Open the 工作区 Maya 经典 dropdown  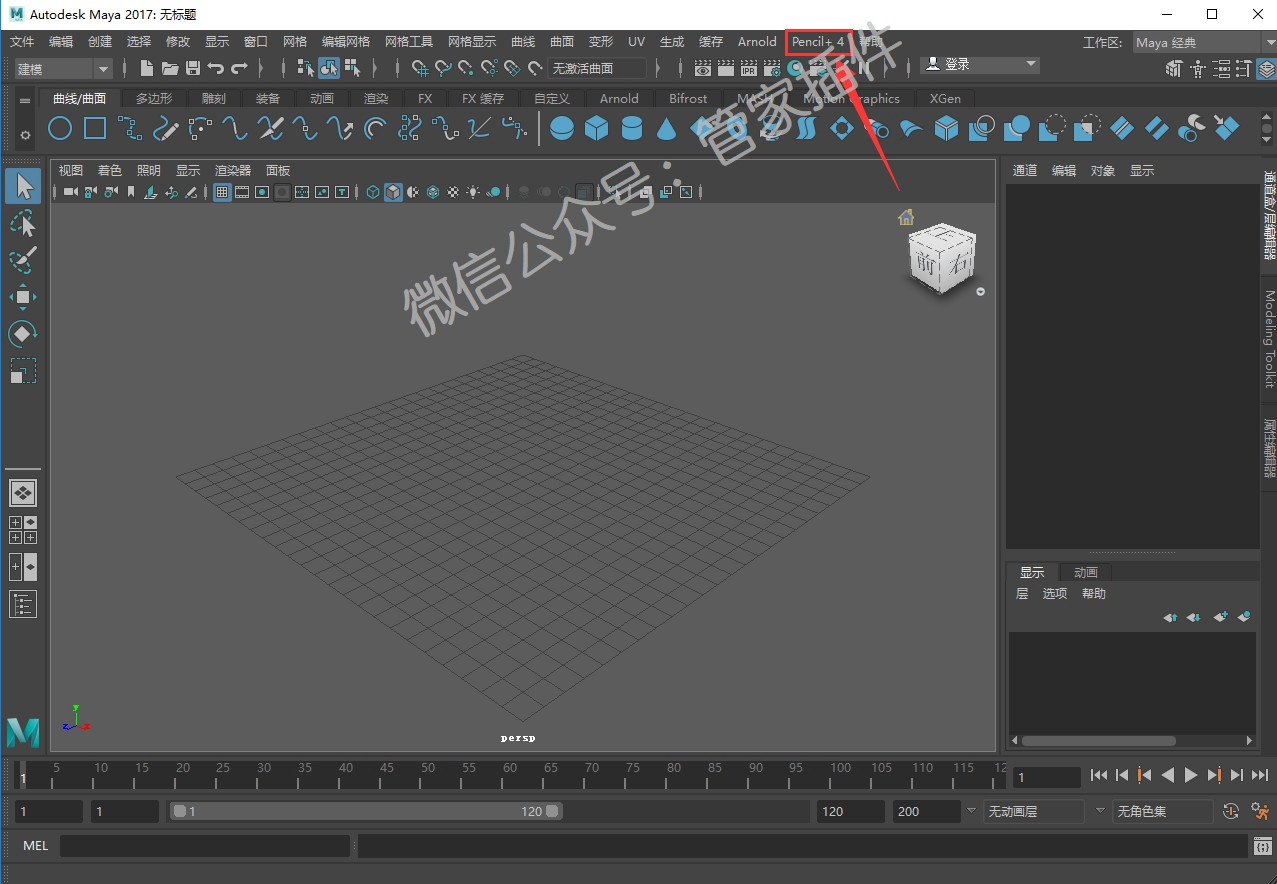[x=1204, y=43]
